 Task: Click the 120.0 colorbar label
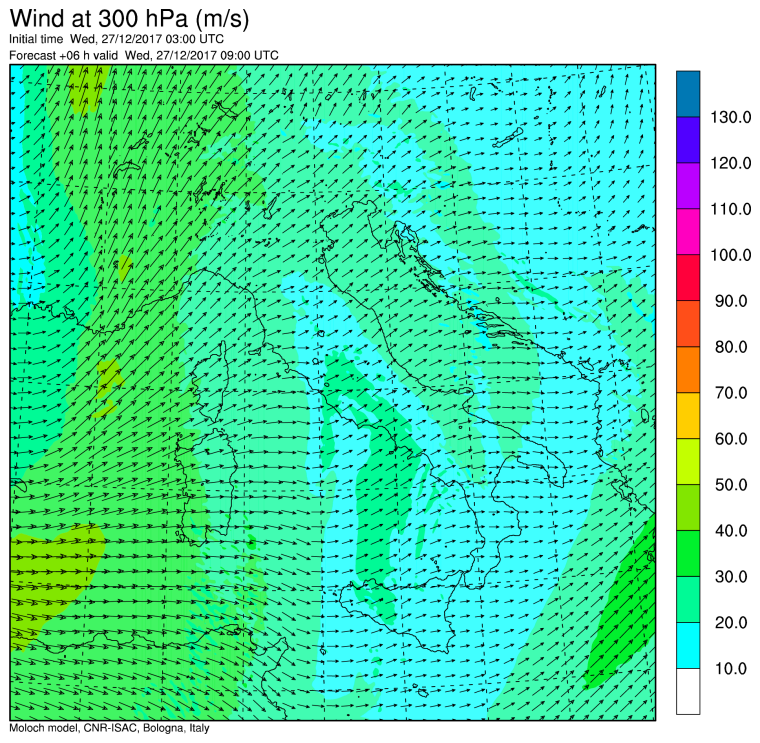point(730,163)
